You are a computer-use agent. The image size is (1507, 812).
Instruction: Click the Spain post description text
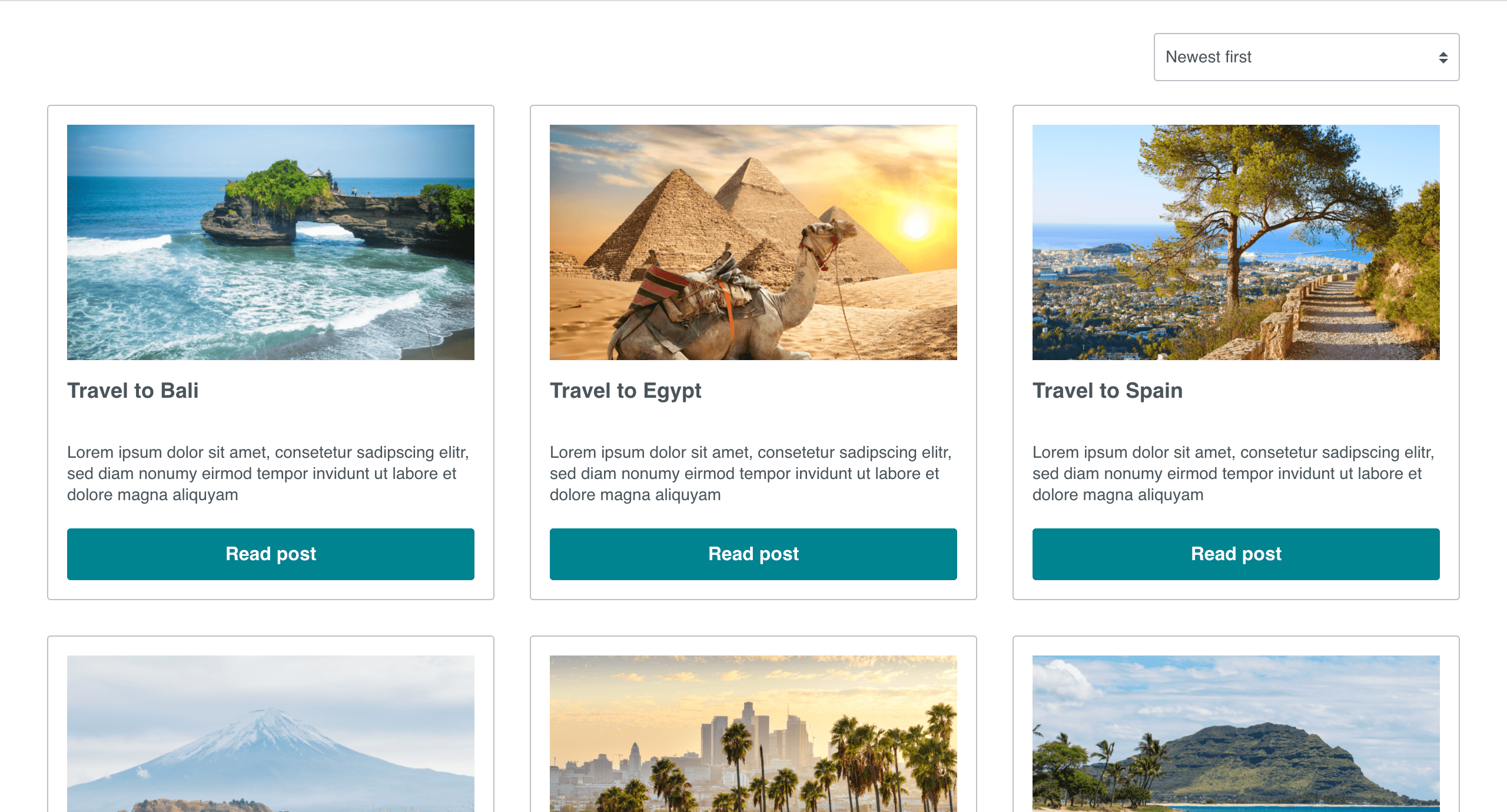[1233, 474]
